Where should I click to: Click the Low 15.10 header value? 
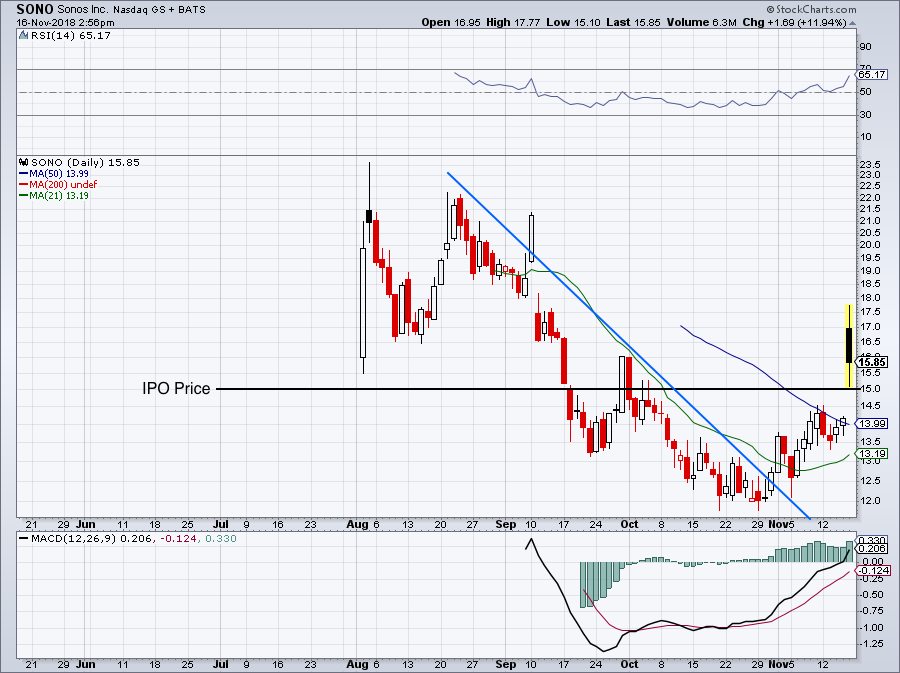pyautogui.click(x=573, y=22)
